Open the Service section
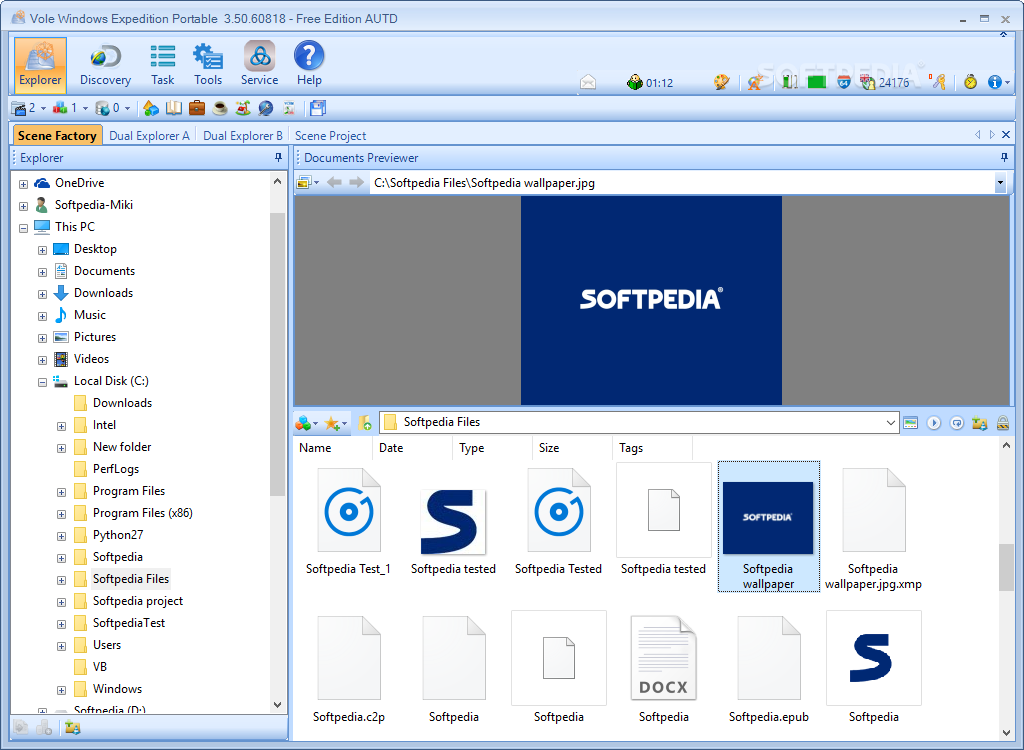This screenshot has width=1024, height=750. pos(259,64)
